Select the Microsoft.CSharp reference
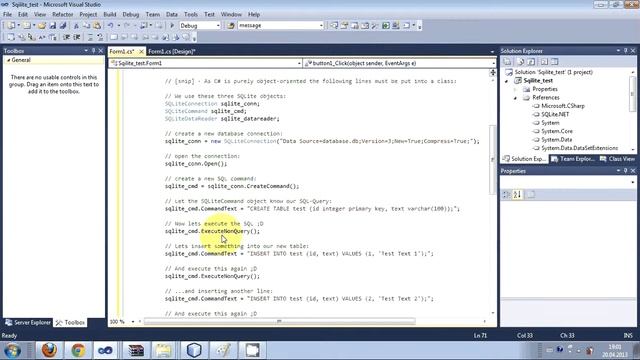The height and width of the screenshot is (360, 640). (x=563, y=106)
